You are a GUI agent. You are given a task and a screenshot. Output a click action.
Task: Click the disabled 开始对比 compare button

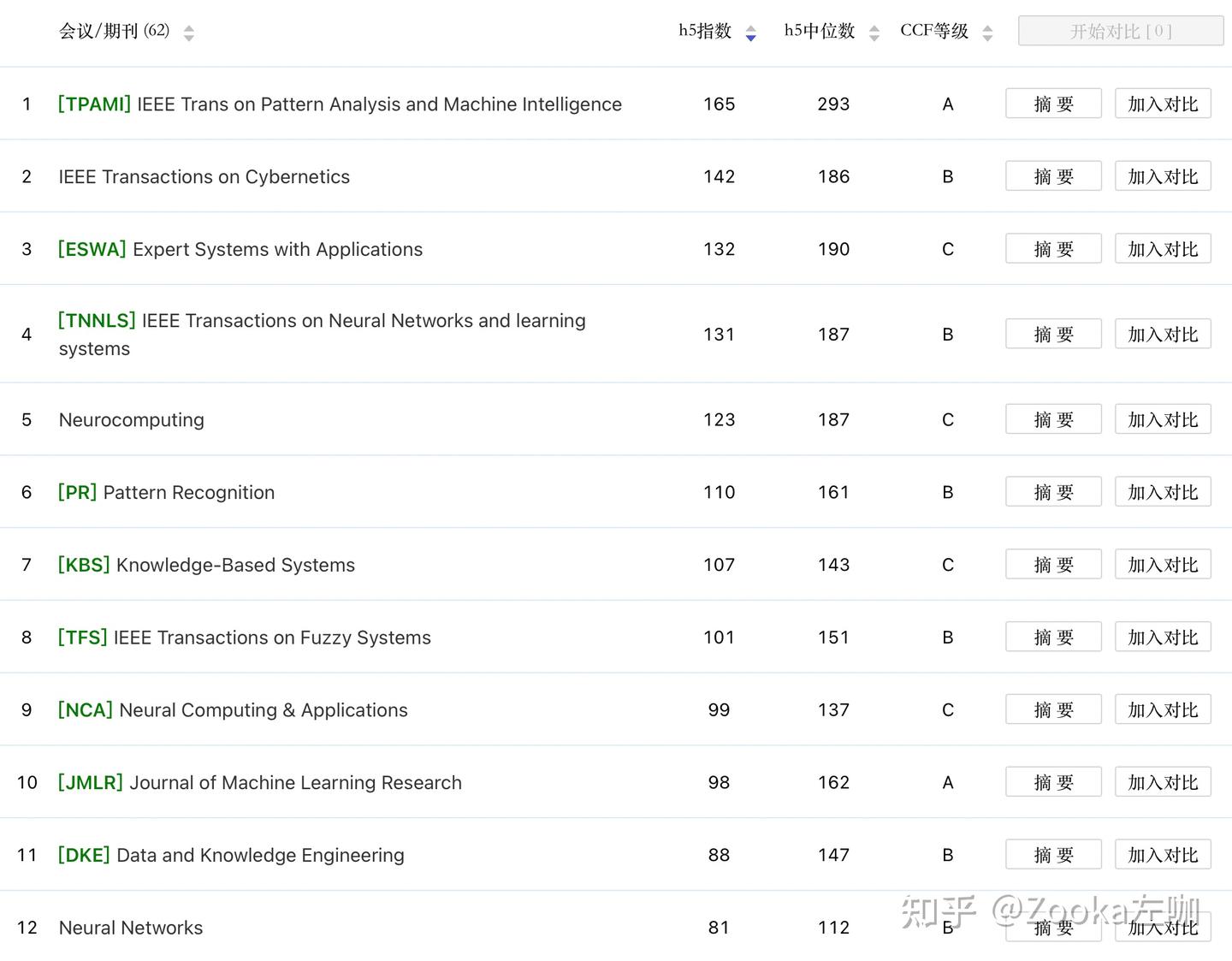1121,32
